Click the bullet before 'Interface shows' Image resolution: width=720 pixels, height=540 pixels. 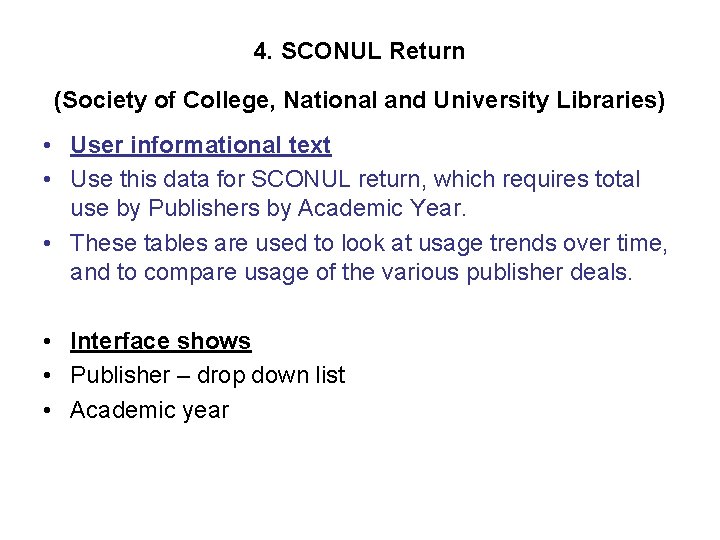[x=47, y=342]
